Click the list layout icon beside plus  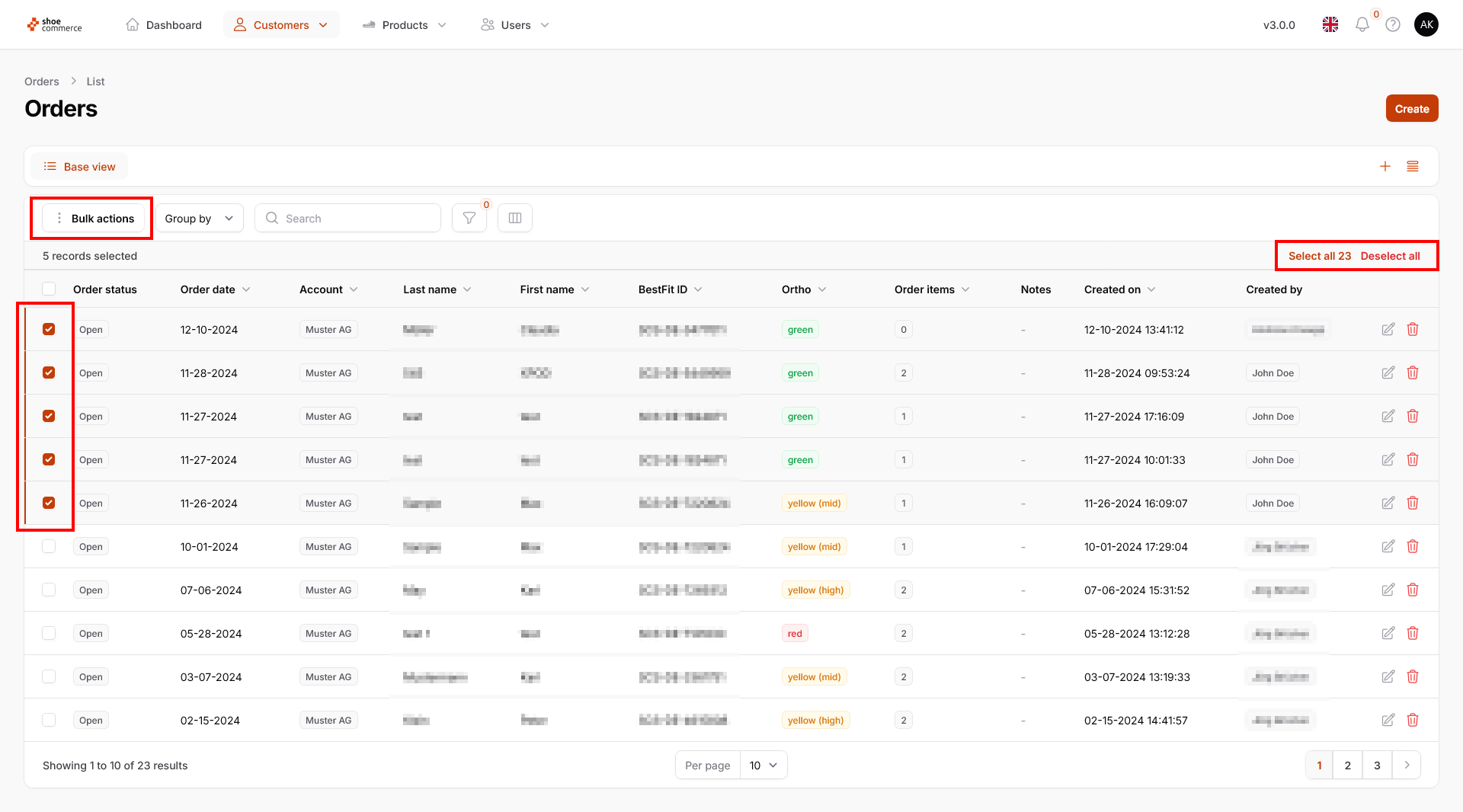1413,167
